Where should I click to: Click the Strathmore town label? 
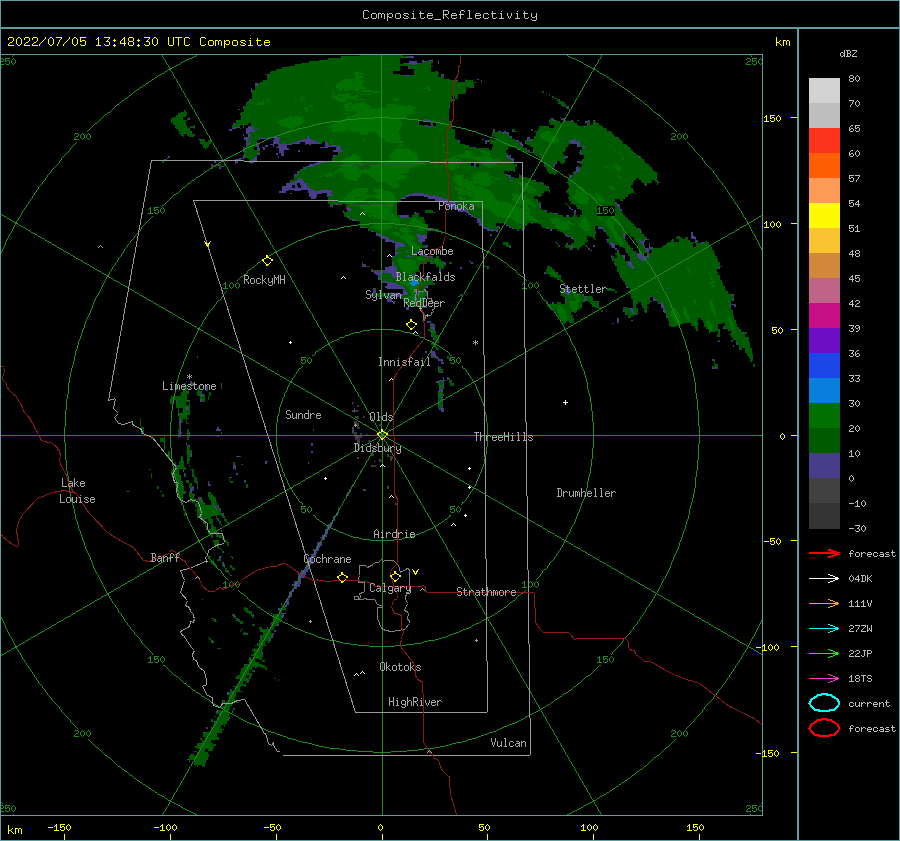[486, 592]
